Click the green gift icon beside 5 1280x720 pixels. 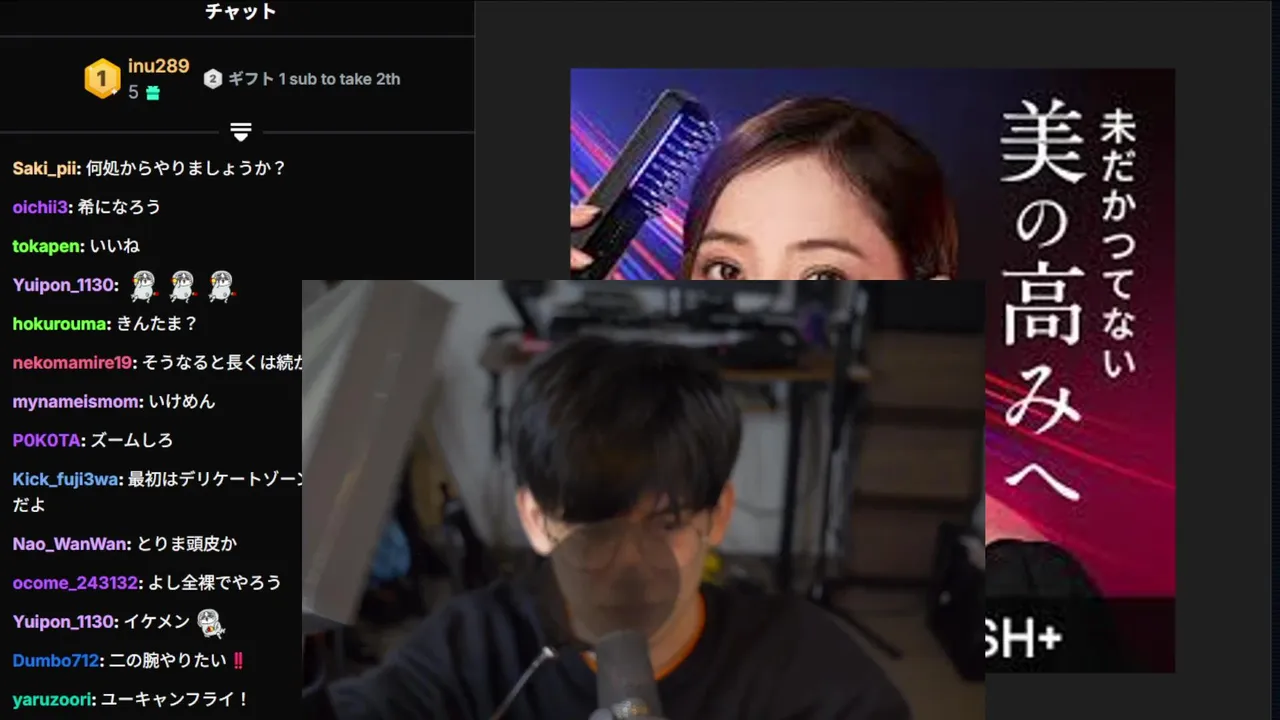pyautogui.click(x=152, y=93)
